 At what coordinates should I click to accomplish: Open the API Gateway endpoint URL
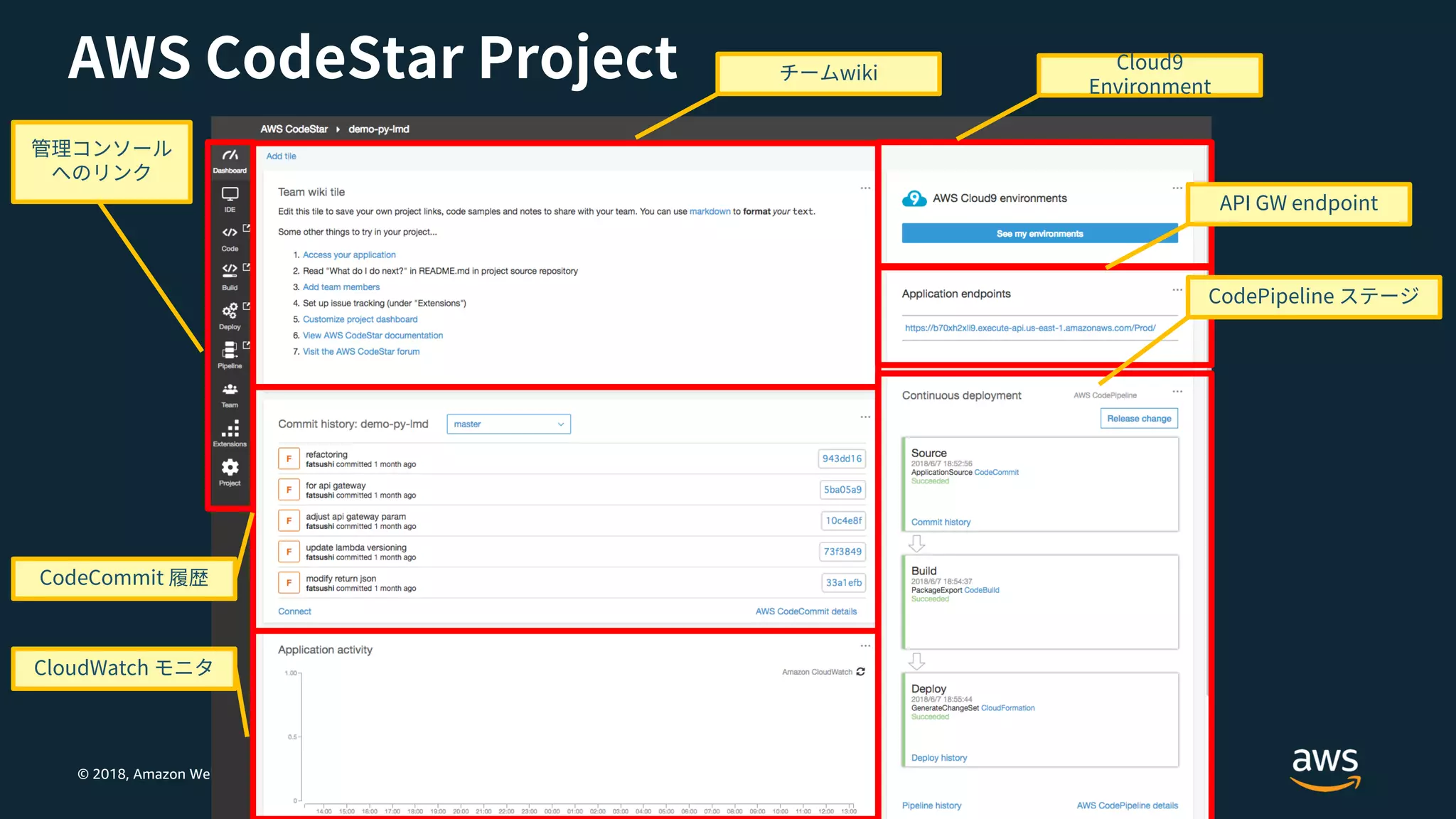point(1029,328)
